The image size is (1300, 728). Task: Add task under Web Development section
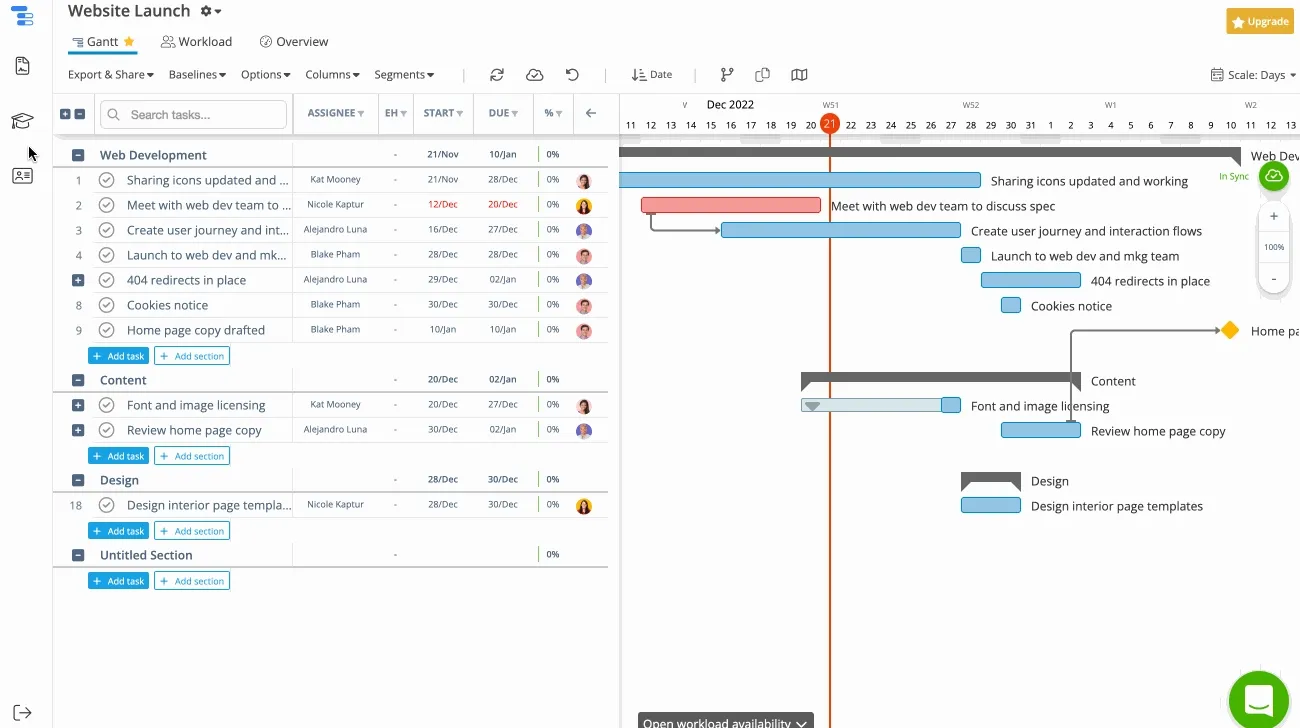pos(118,356)
